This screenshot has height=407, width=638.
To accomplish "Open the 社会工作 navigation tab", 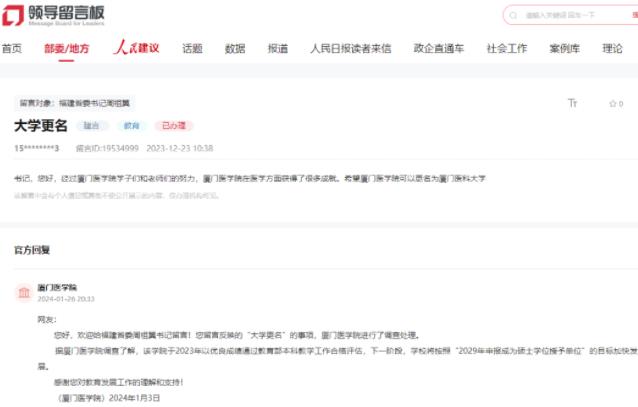I will coord(507,49).
